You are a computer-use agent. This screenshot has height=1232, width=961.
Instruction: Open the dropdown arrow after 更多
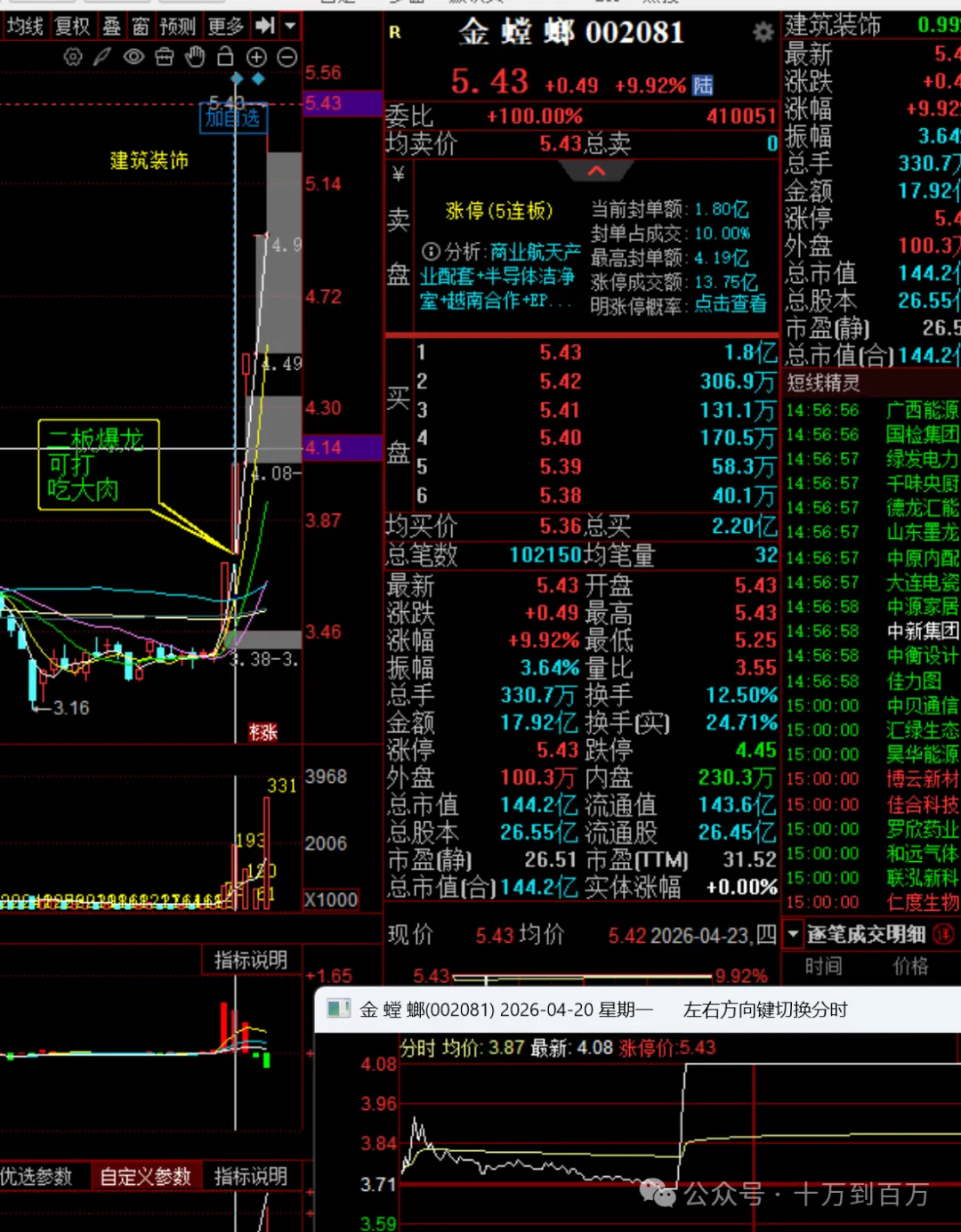pyautogui.click(x=290, y=26)
